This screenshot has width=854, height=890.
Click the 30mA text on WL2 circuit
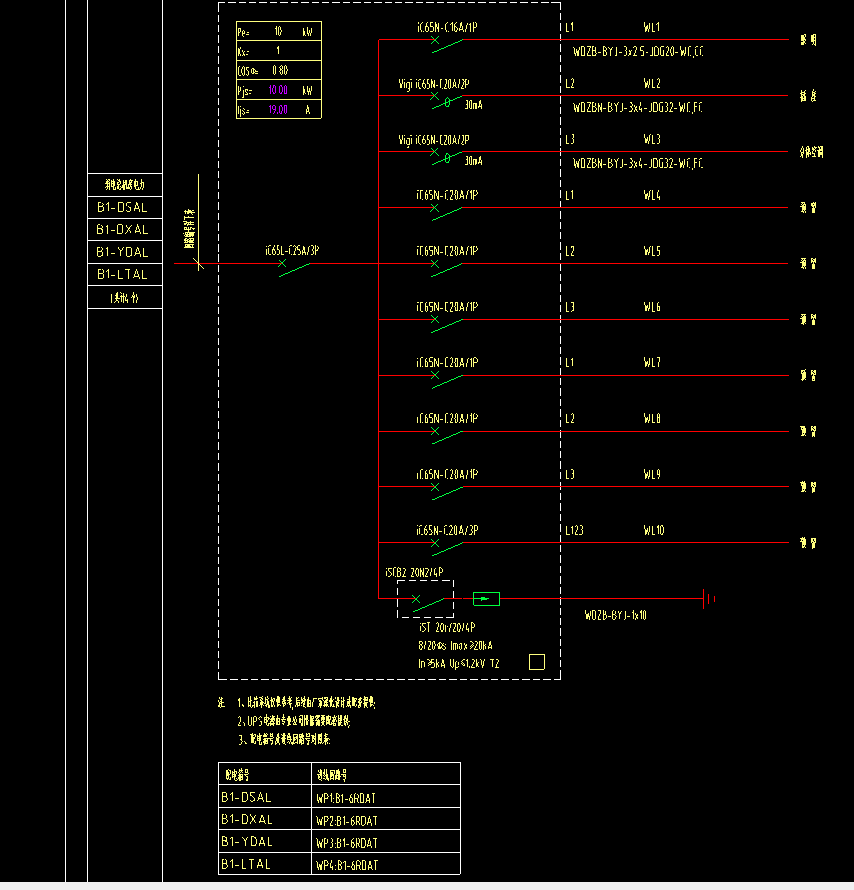(473, 105)
